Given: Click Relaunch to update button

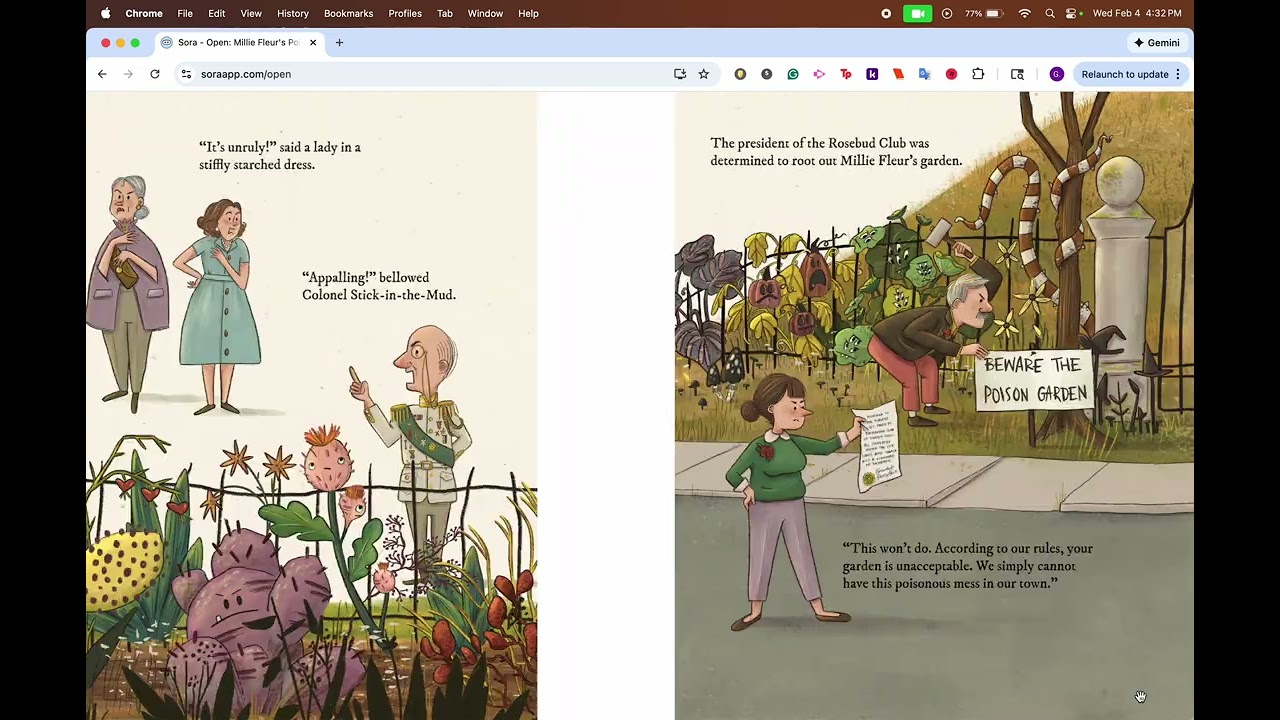Looking at the screenshot, I should pyautogui.click(x=1124, y=74).
